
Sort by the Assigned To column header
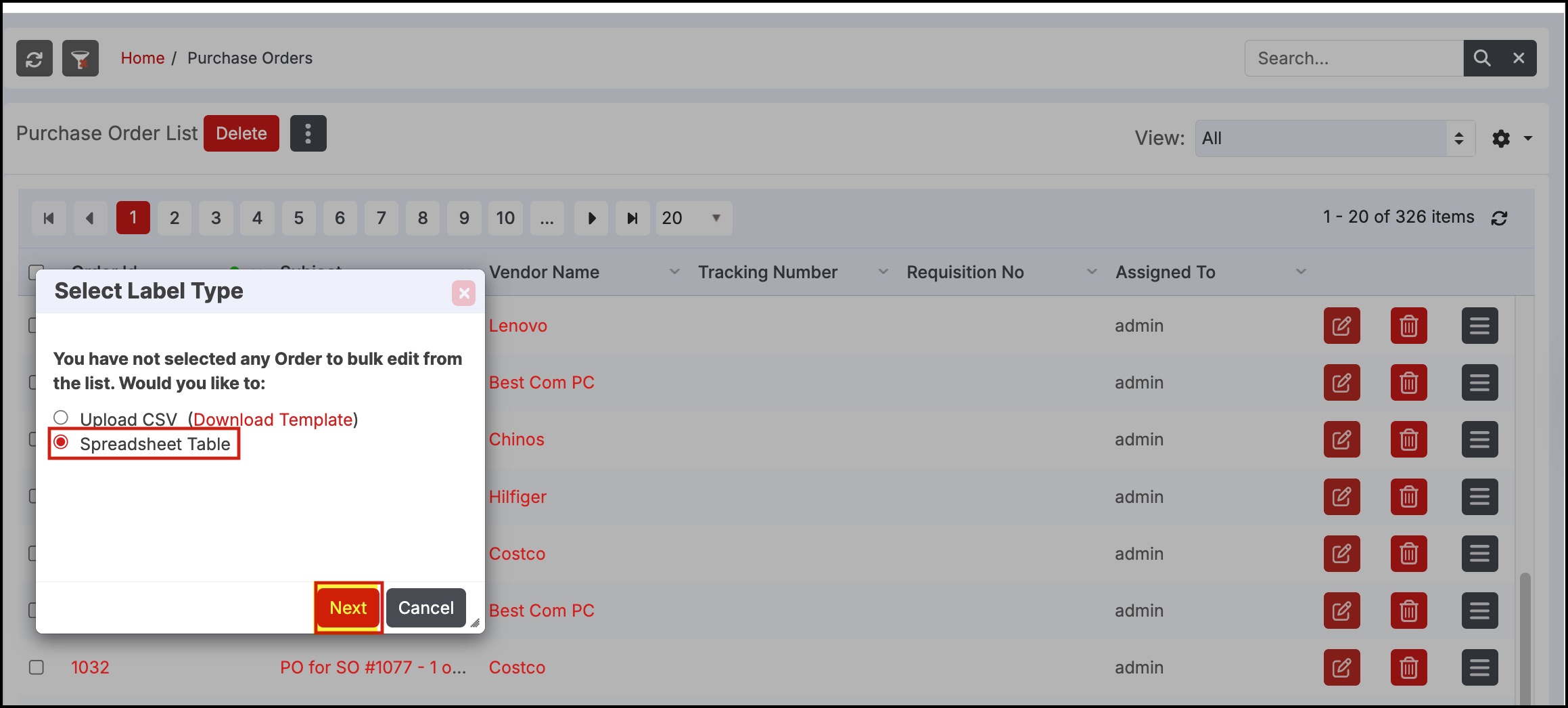1166,272
